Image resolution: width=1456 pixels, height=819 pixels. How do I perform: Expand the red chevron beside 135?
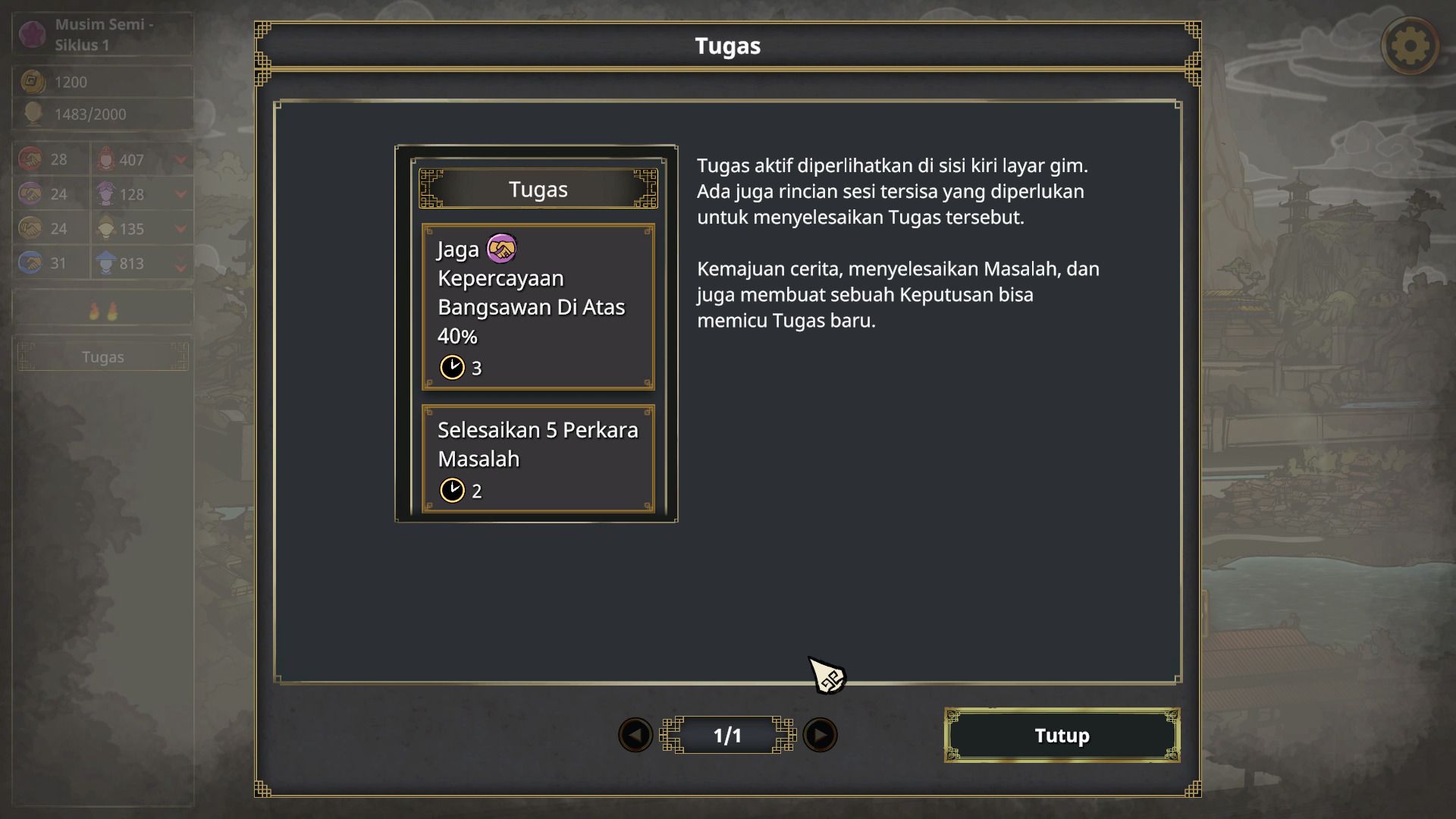click(180, 228)
